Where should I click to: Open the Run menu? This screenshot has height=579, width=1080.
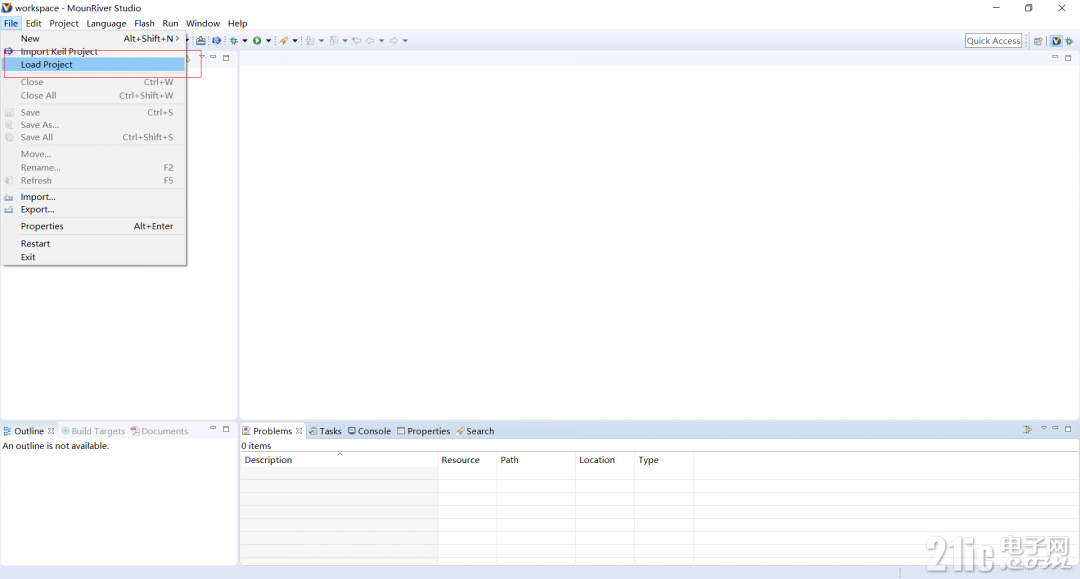coord(170,23)
